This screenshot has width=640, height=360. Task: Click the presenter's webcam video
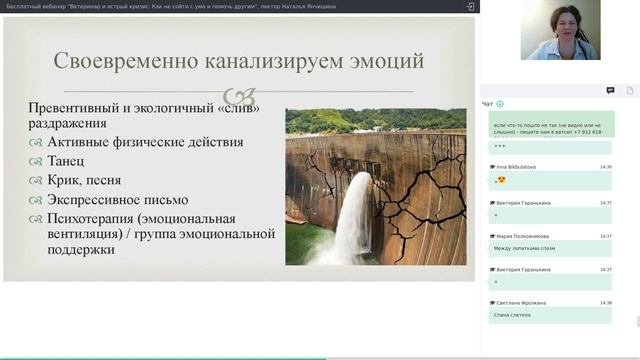(560, 30)
